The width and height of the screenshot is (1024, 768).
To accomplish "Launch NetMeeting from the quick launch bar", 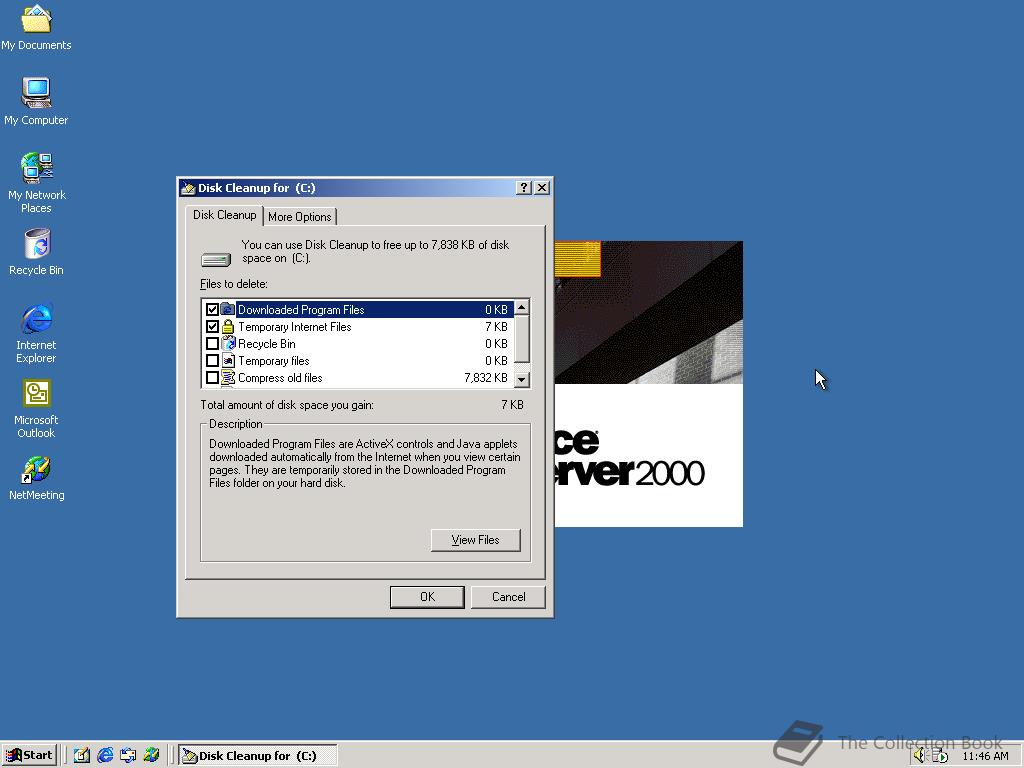I will [x=152, y=756].
